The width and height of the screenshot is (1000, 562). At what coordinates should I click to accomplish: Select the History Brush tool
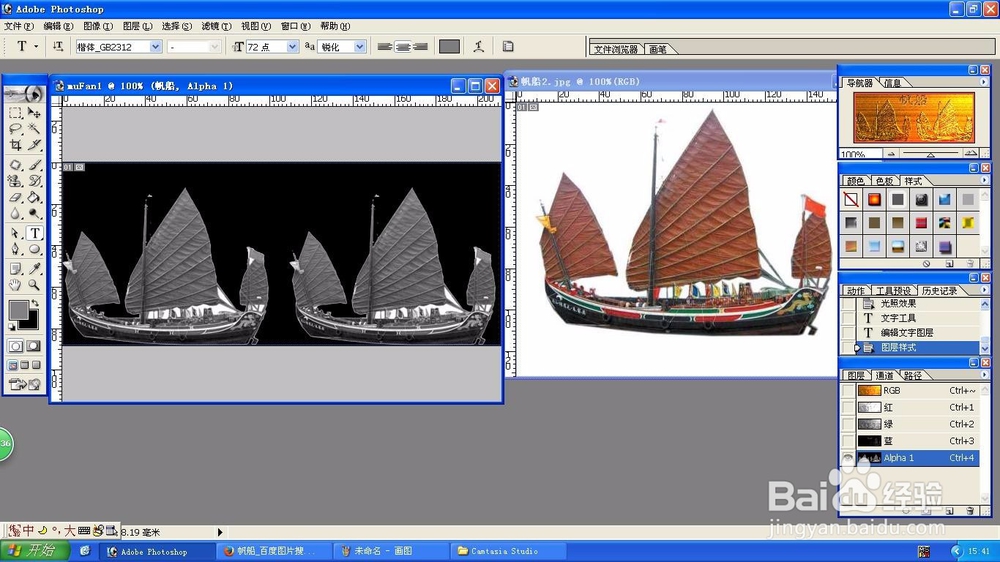(x=34, y=181)
